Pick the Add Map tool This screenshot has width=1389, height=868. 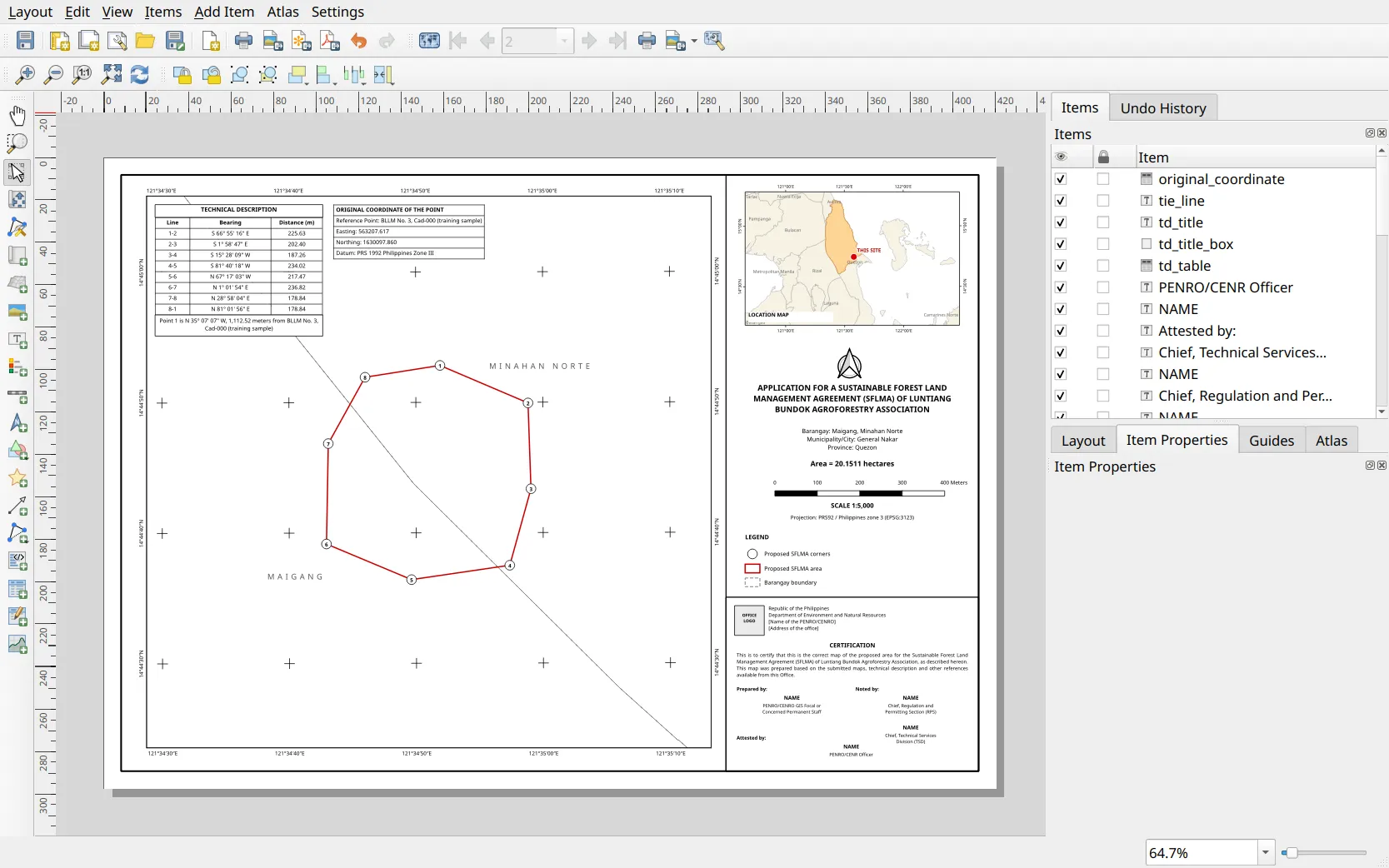pyautogui.click(x=17, y=256)
